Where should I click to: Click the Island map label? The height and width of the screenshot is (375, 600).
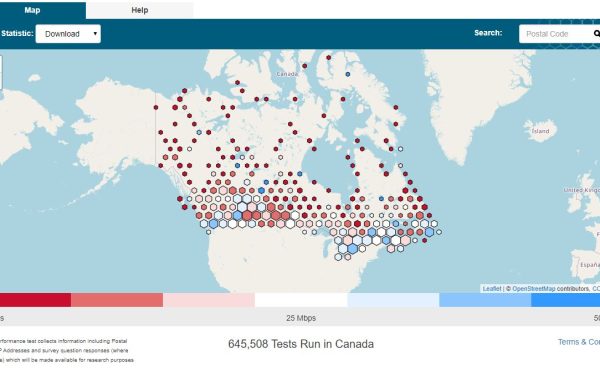[540, 131]
